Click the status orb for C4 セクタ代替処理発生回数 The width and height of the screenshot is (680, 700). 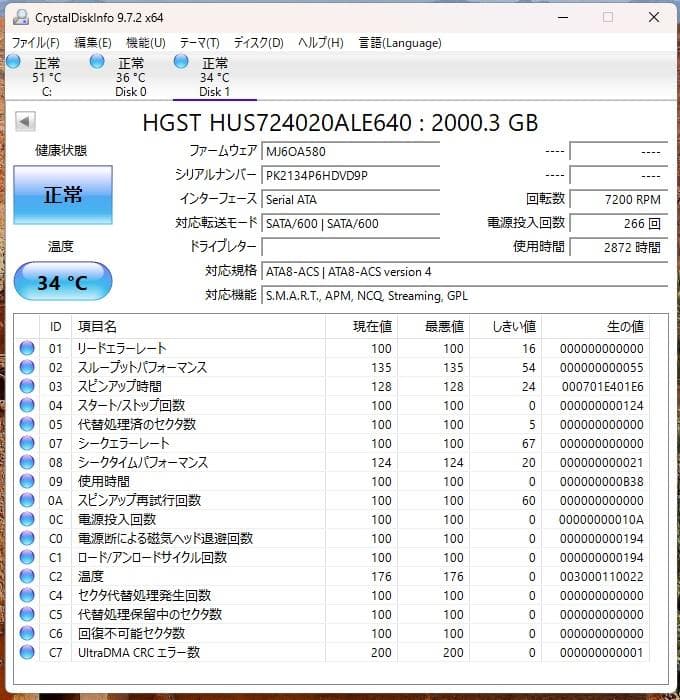pyautogui.click(x=27, y=595)
